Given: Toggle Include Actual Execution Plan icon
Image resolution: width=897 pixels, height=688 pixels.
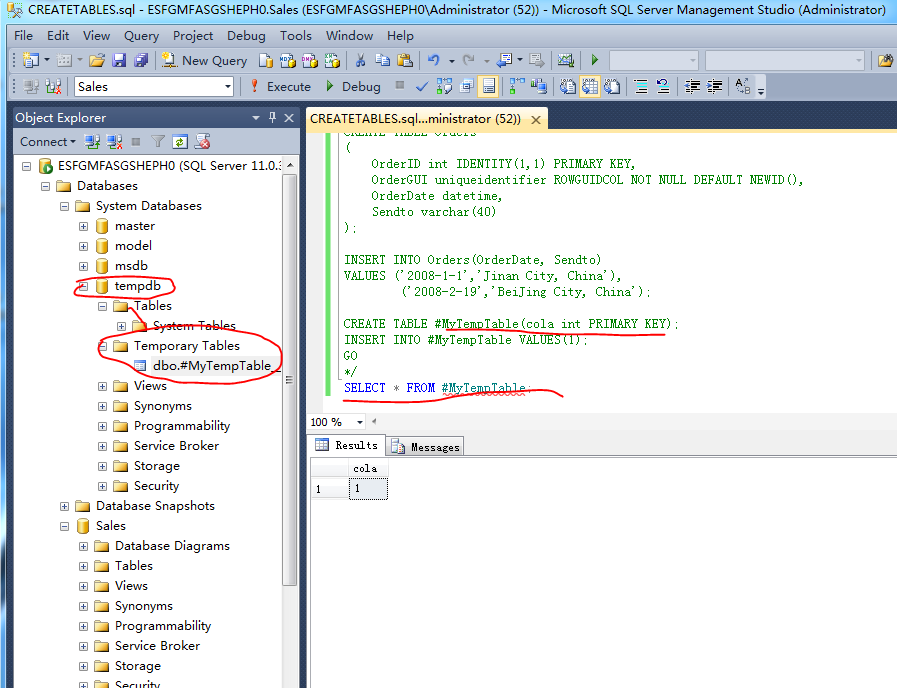Looking at the screenshot, I should click(x=517, y=87).
